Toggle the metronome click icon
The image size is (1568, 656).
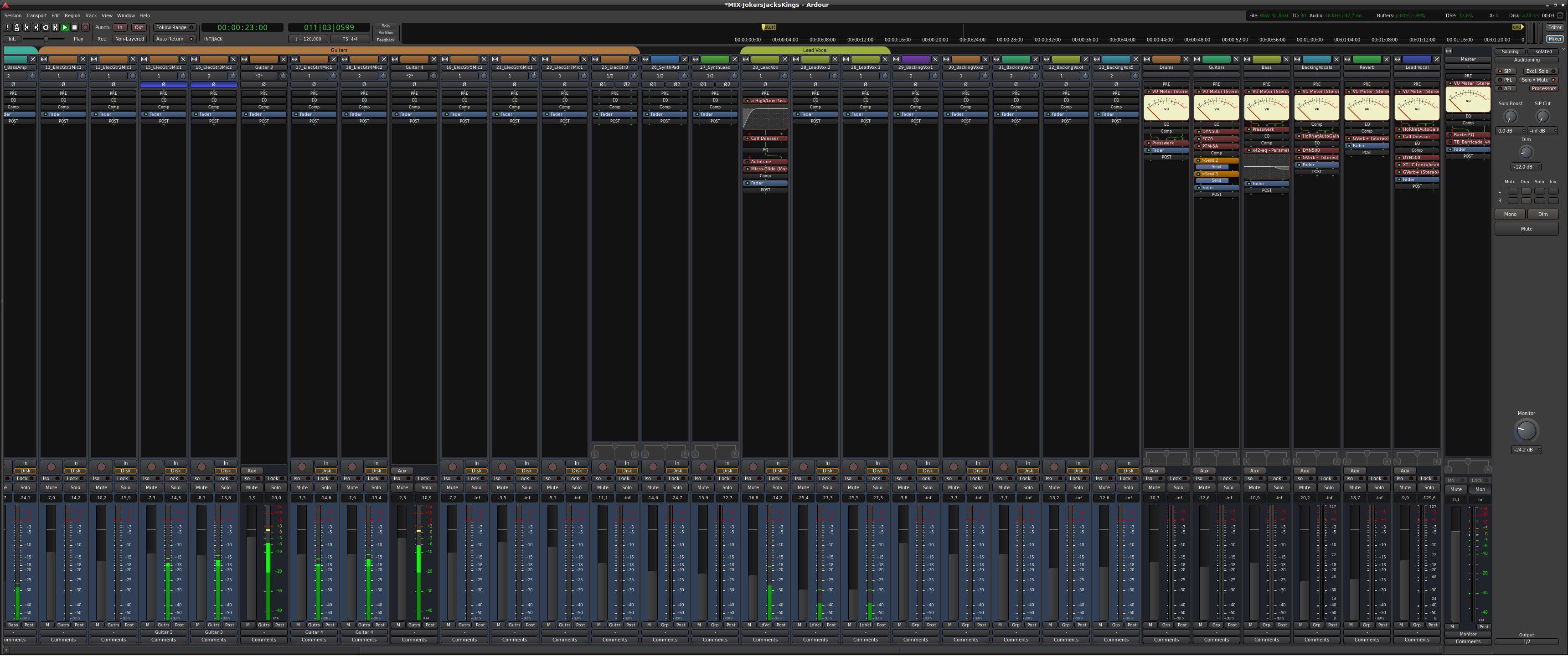coord(16,27)
